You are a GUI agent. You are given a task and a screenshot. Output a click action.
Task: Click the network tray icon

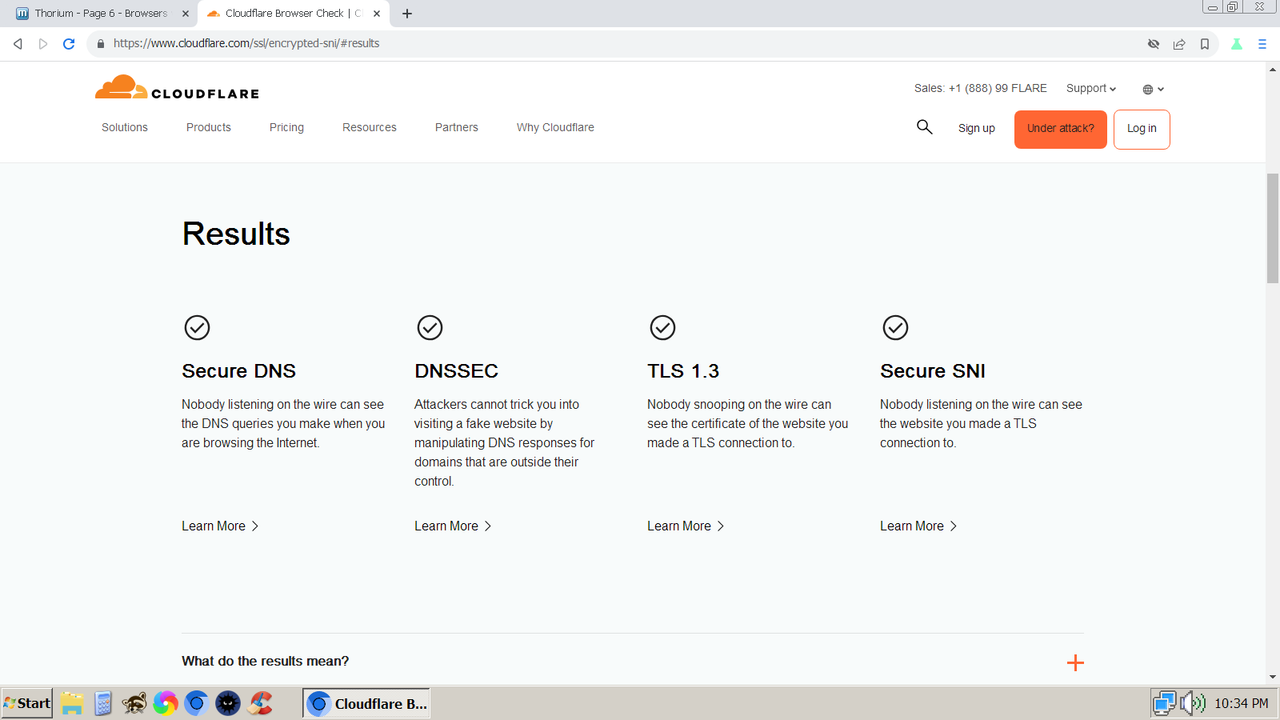1164,703
